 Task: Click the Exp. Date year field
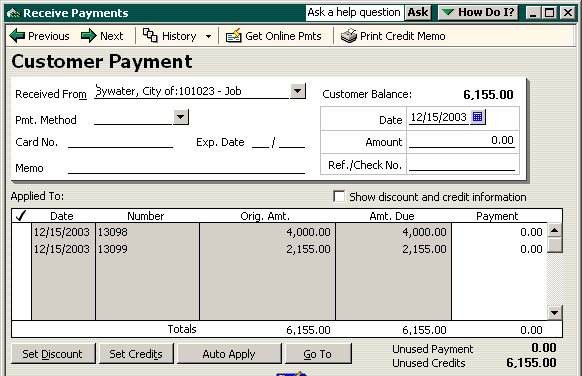pyautogui.click(x=292, y=142)
